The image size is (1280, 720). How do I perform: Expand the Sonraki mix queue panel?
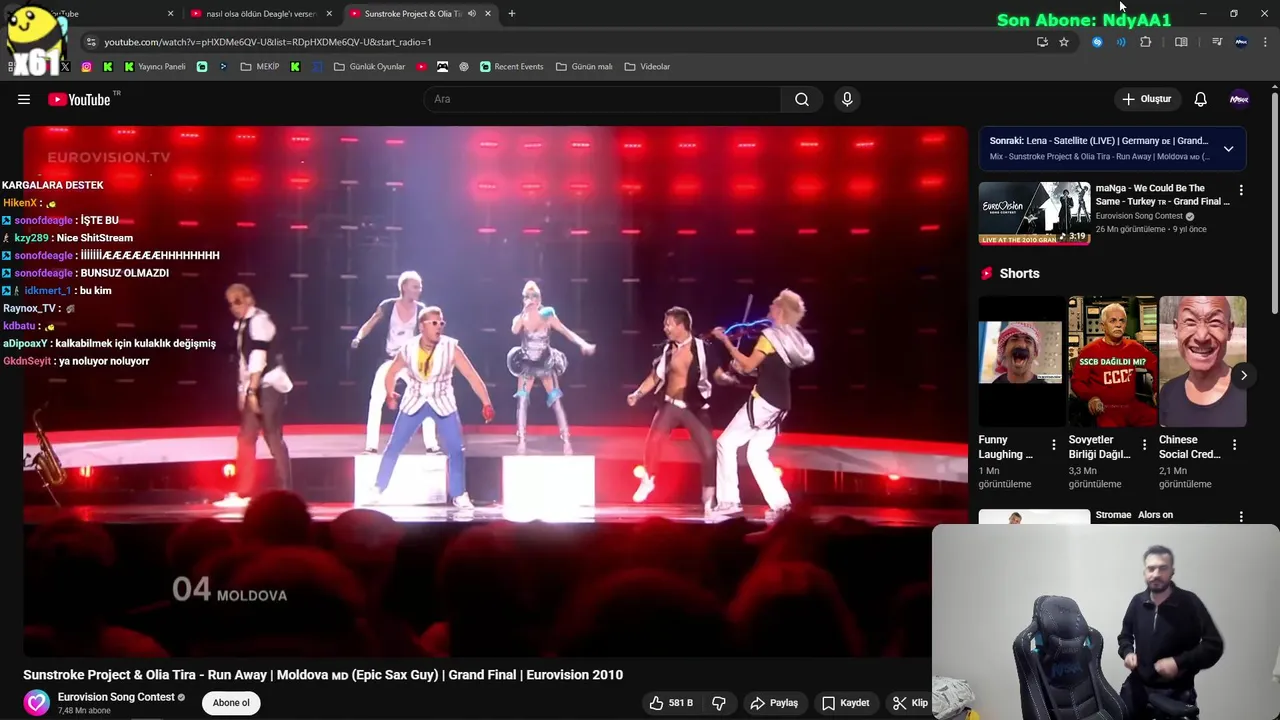pos(1228,149)
